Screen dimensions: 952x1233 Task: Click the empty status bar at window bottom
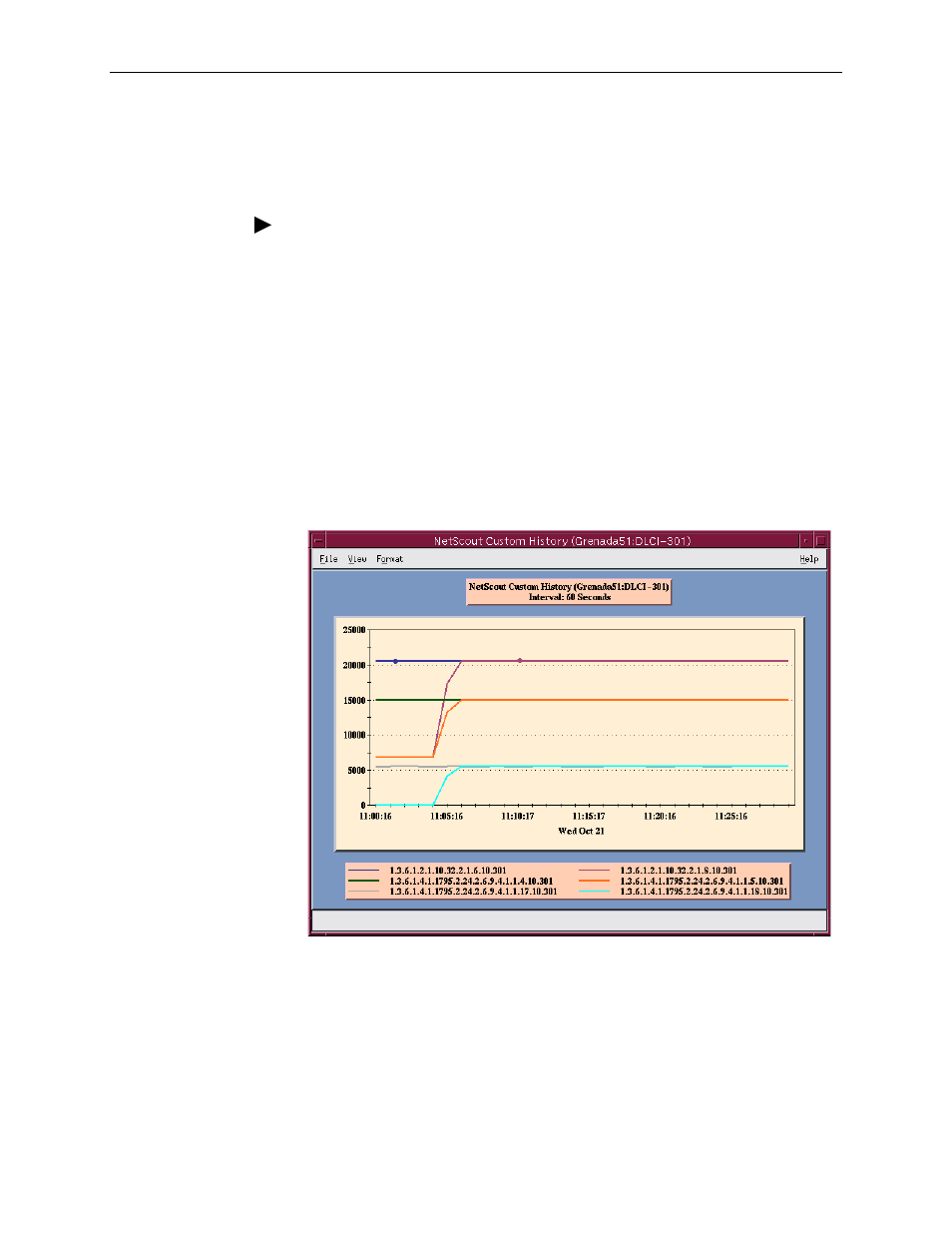click(569, 920)
